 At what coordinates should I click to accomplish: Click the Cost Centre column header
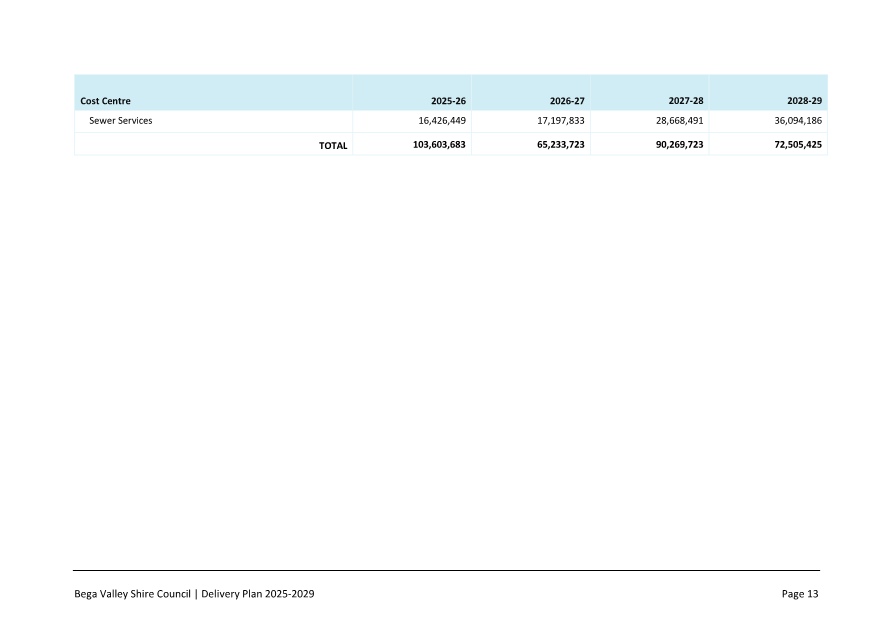click(105, 101)
